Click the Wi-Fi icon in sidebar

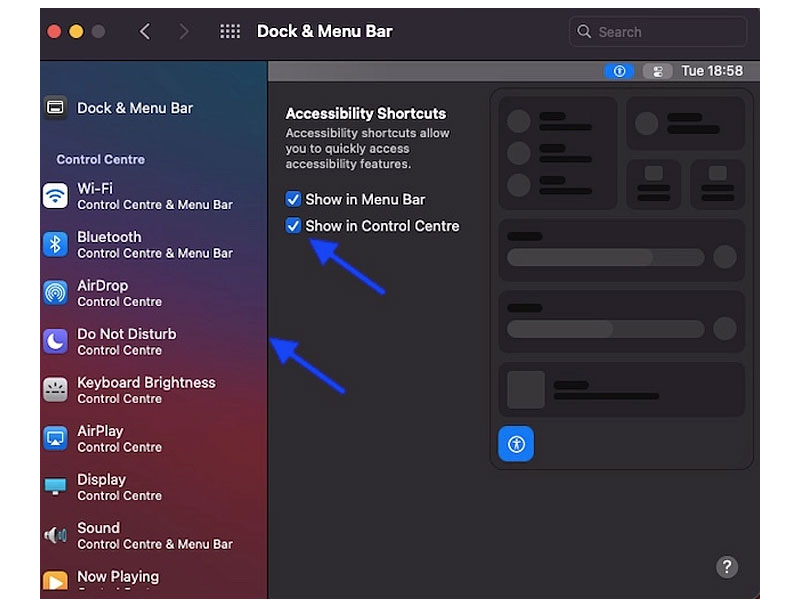coord(55,196)
